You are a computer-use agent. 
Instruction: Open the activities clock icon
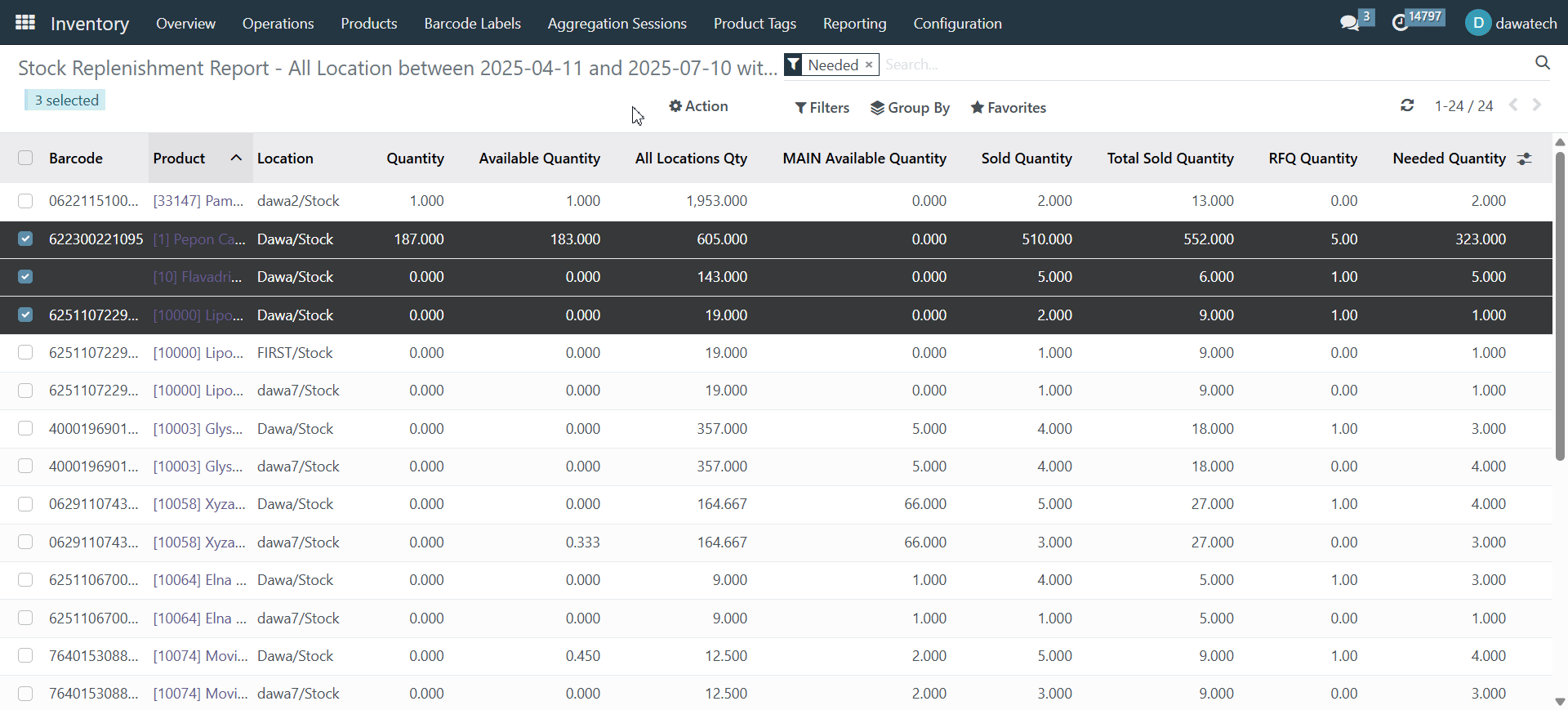coord(1401,23)
